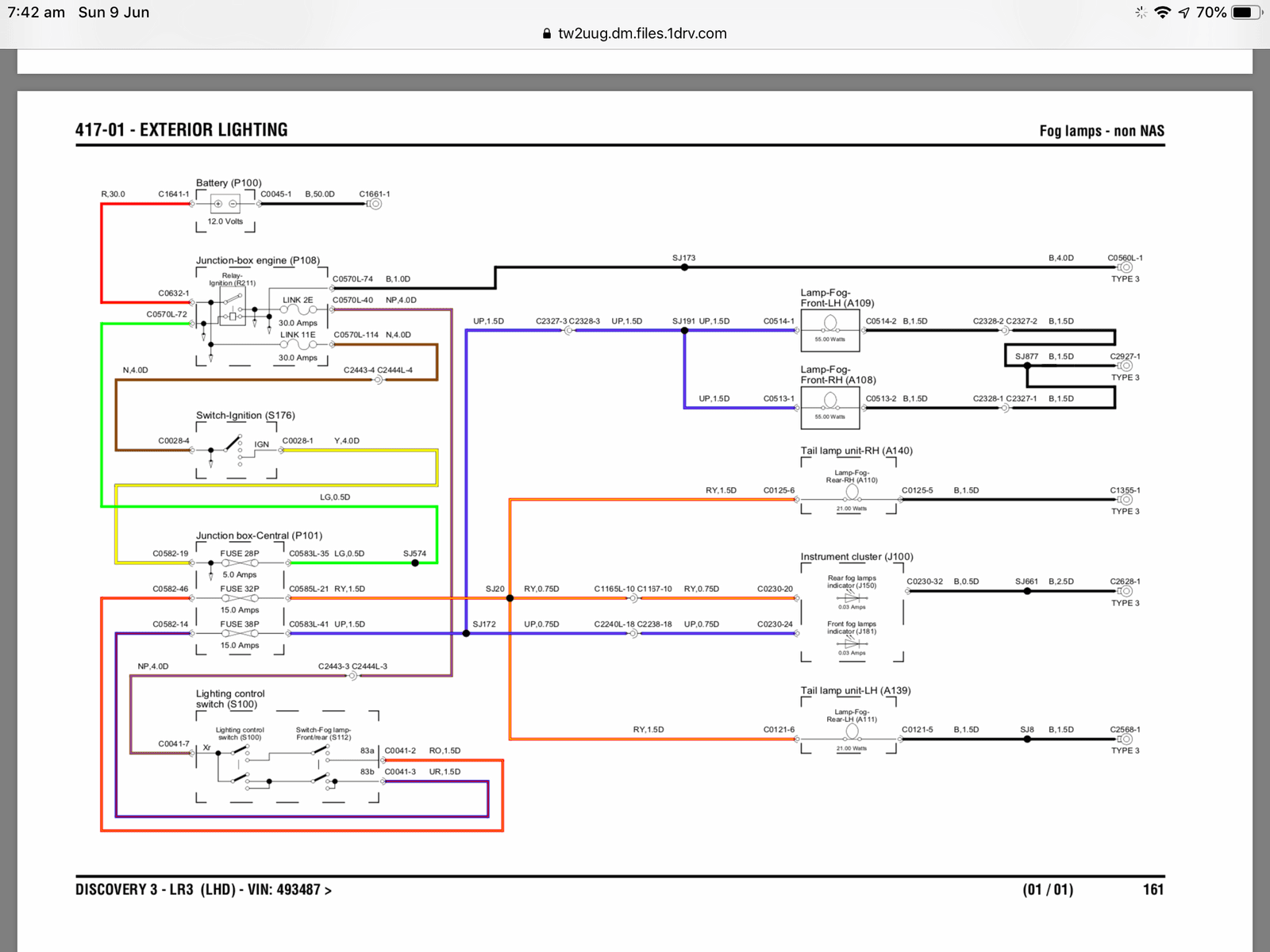
Task: Tap the loading spinner status icon
Action: 1141,12
